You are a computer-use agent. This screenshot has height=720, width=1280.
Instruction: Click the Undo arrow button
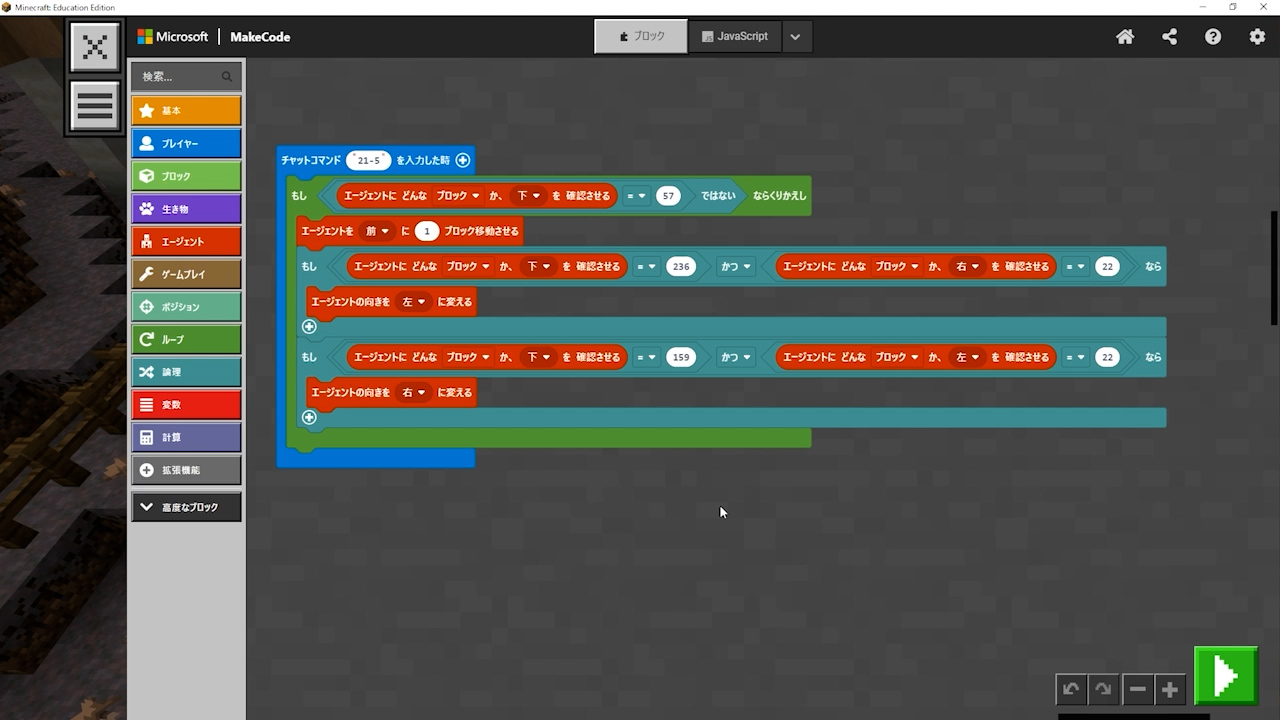(x=1071, y=689)
